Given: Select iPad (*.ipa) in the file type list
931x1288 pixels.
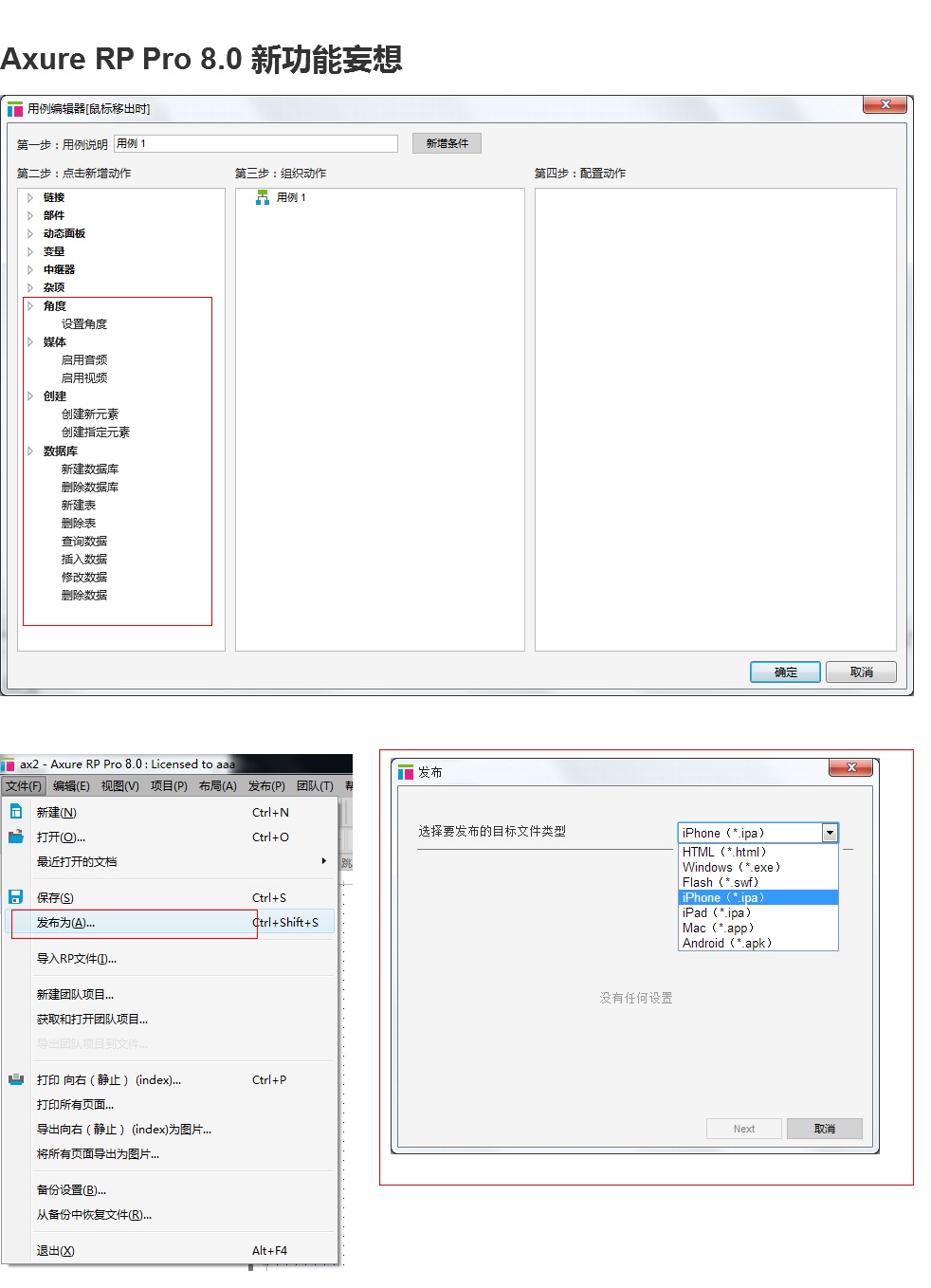Looking at the screenshot, I should [758, 912].
